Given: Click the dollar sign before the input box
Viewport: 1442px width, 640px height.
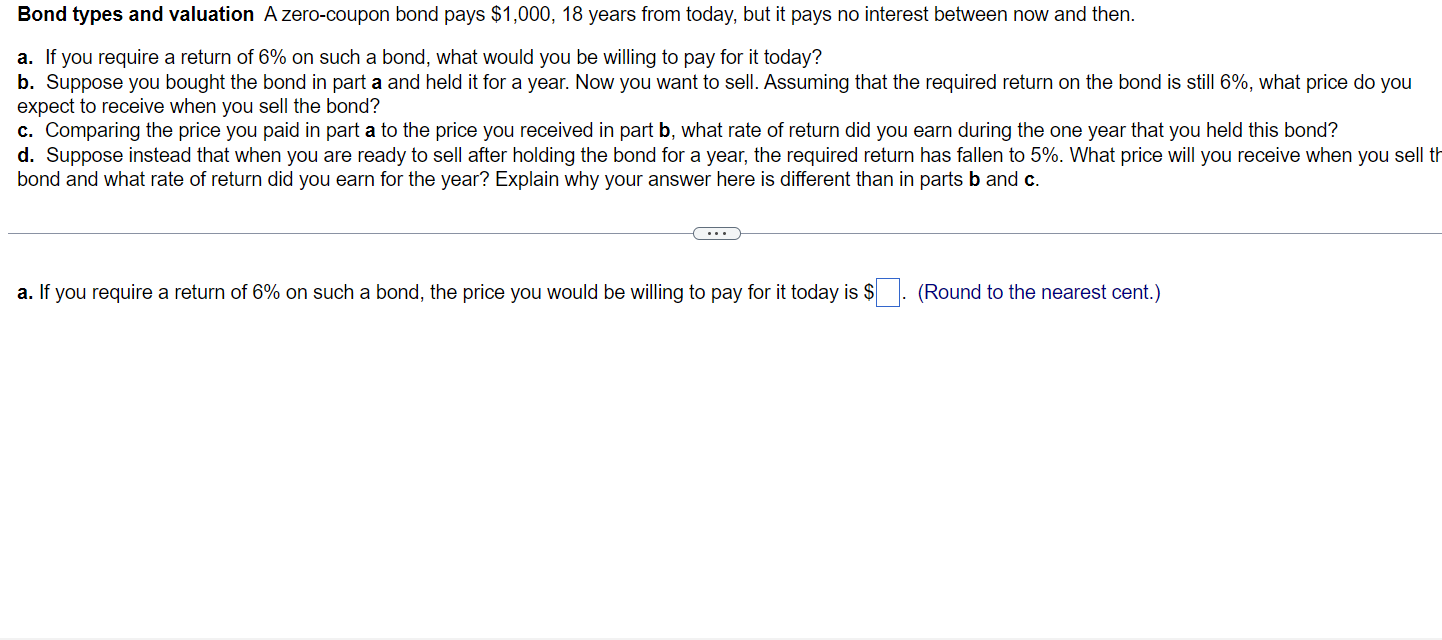Looking at the screenshot, I should (x=866, y=292).
